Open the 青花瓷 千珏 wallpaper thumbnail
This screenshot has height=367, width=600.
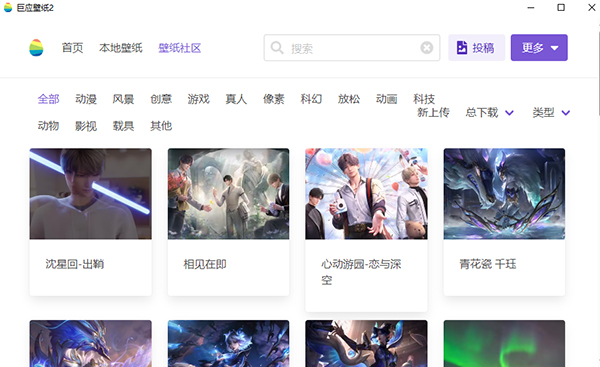504,194
